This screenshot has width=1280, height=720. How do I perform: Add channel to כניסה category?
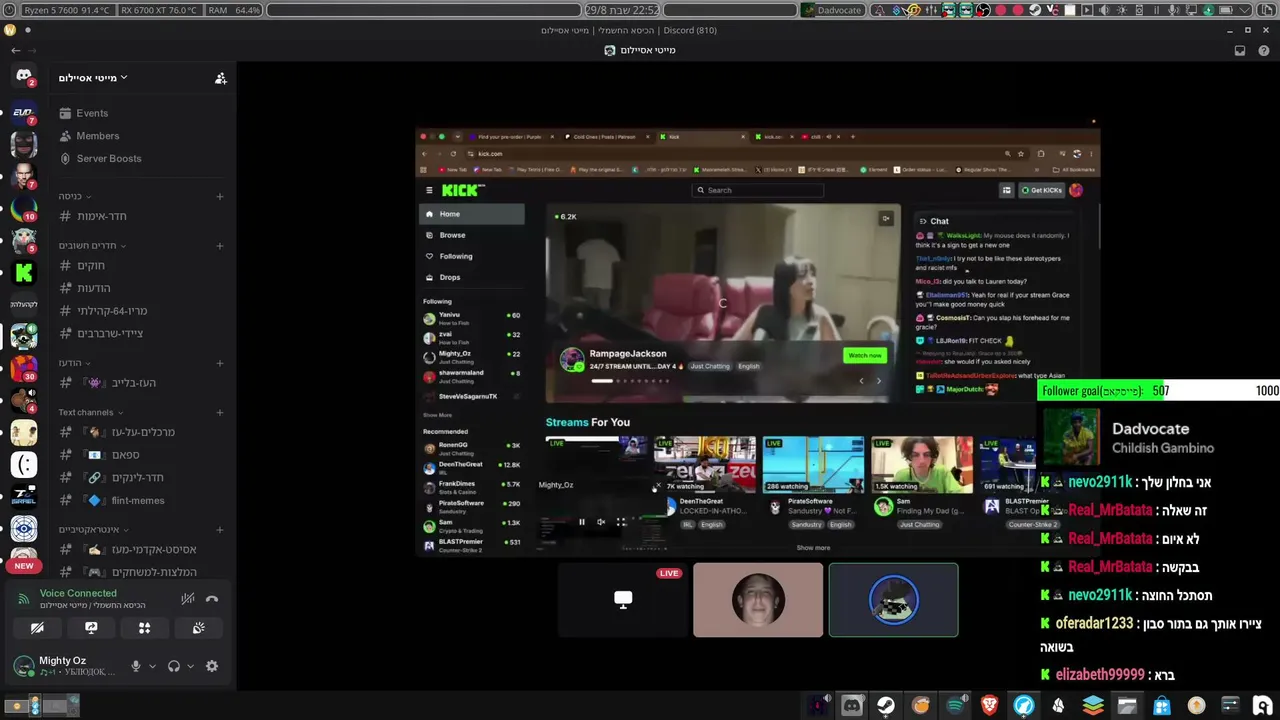point(220,196)
